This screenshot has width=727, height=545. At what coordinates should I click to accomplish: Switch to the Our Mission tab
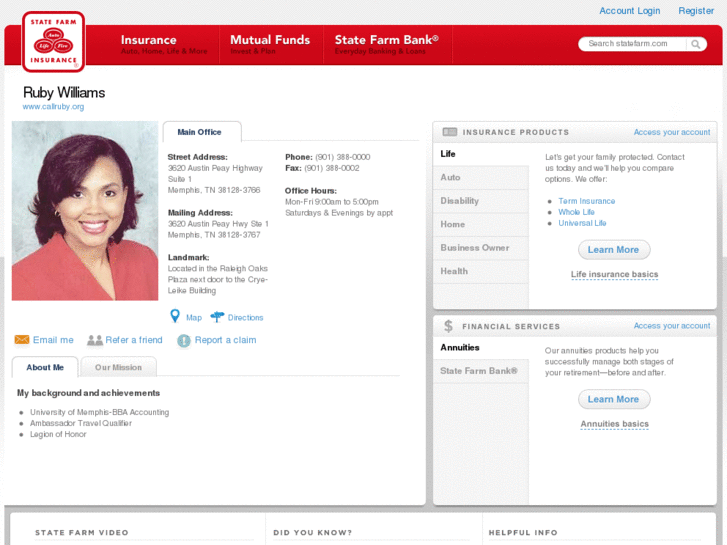(118, 367)
